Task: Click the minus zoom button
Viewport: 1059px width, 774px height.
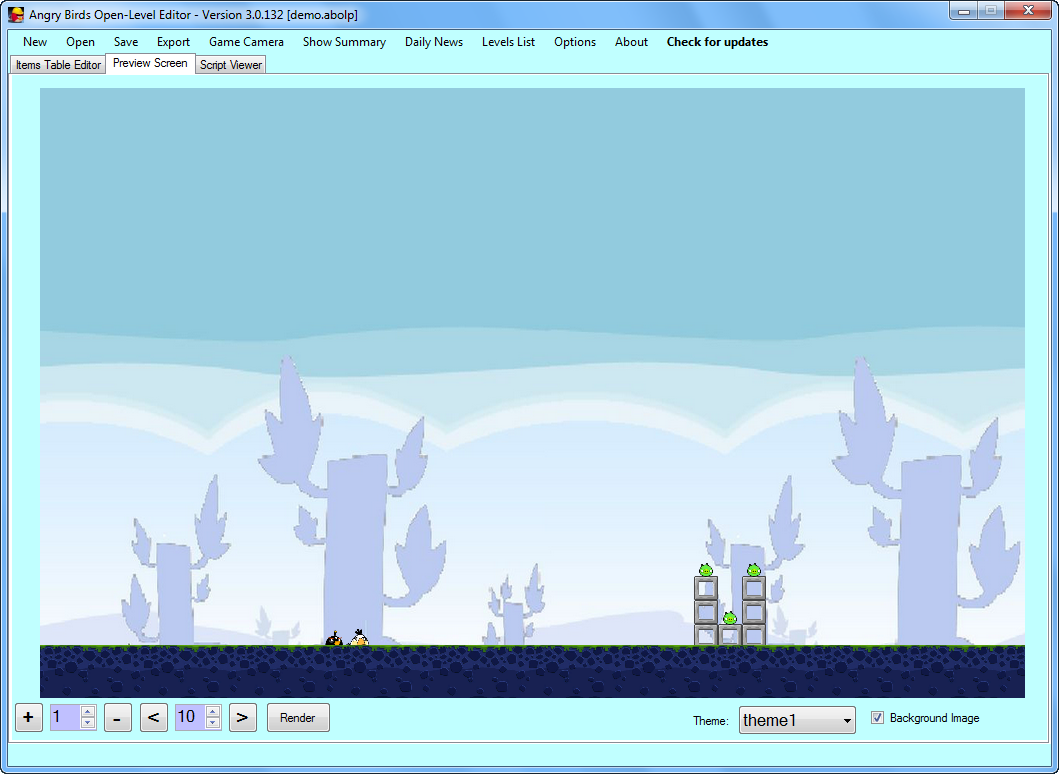Action: tap(118, 717)
